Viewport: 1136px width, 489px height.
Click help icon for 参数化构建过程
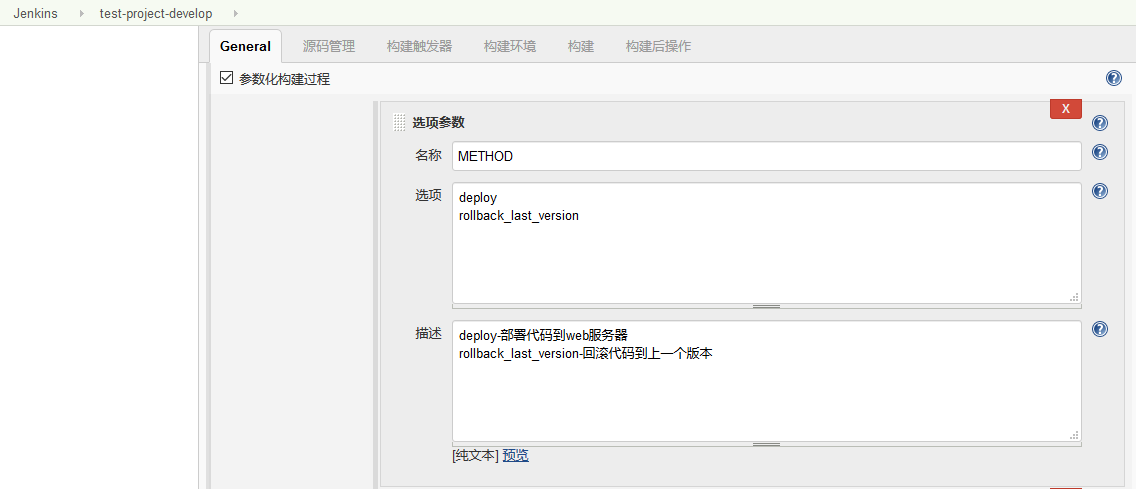1114,78
